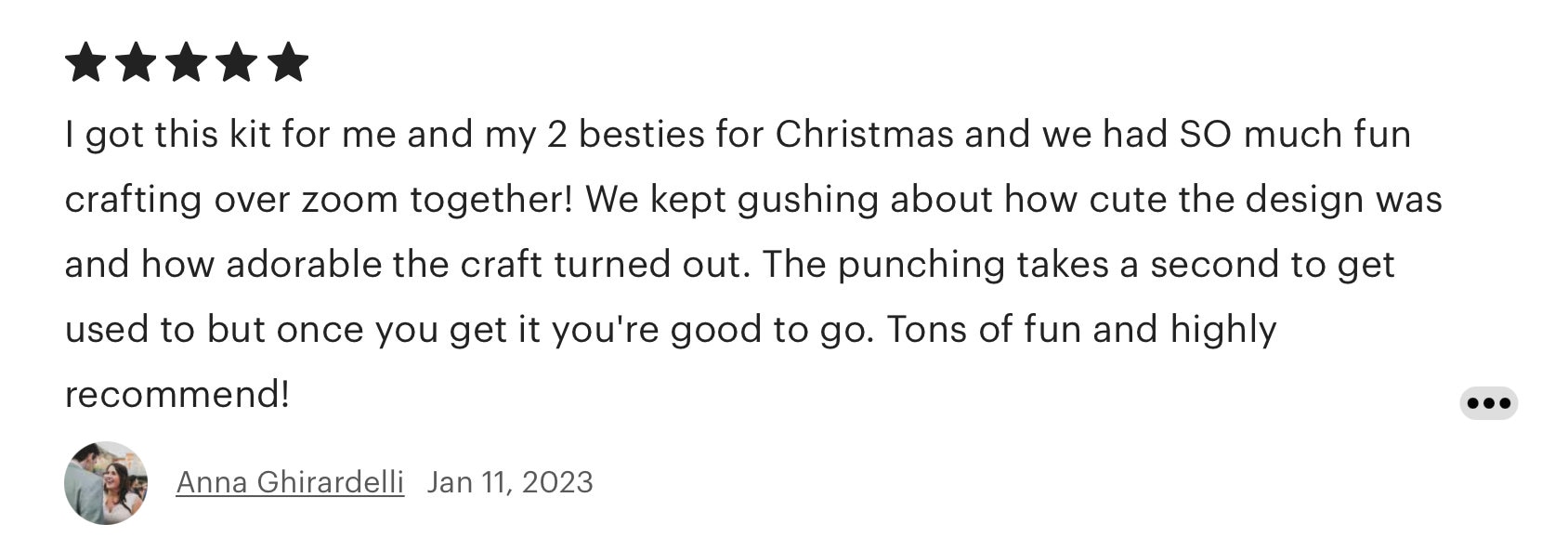The width and height of the screenshot is (1568, 550).
Task: Click the second star in the rating
Action: (x=136, y=62)
